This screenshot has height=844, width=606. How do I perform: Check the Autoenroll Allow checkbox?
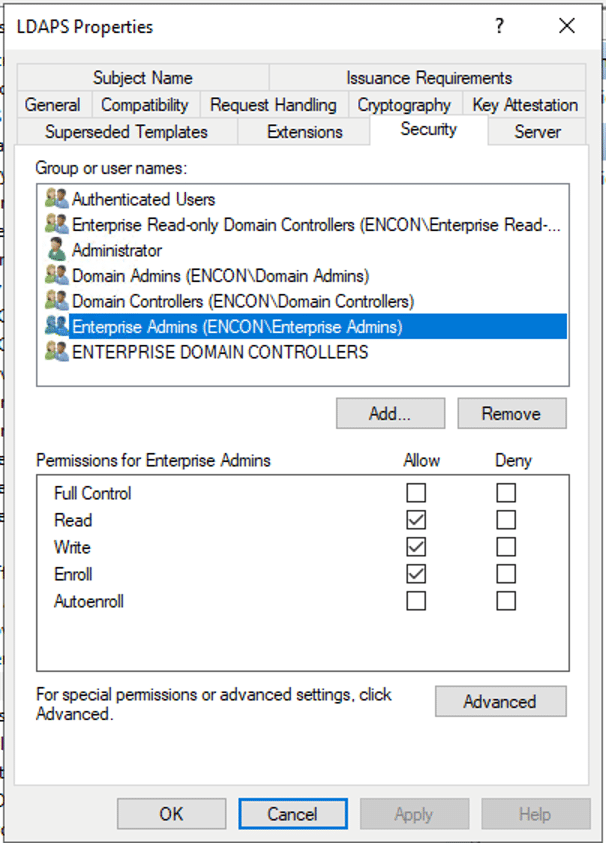(x=416, y=601)
